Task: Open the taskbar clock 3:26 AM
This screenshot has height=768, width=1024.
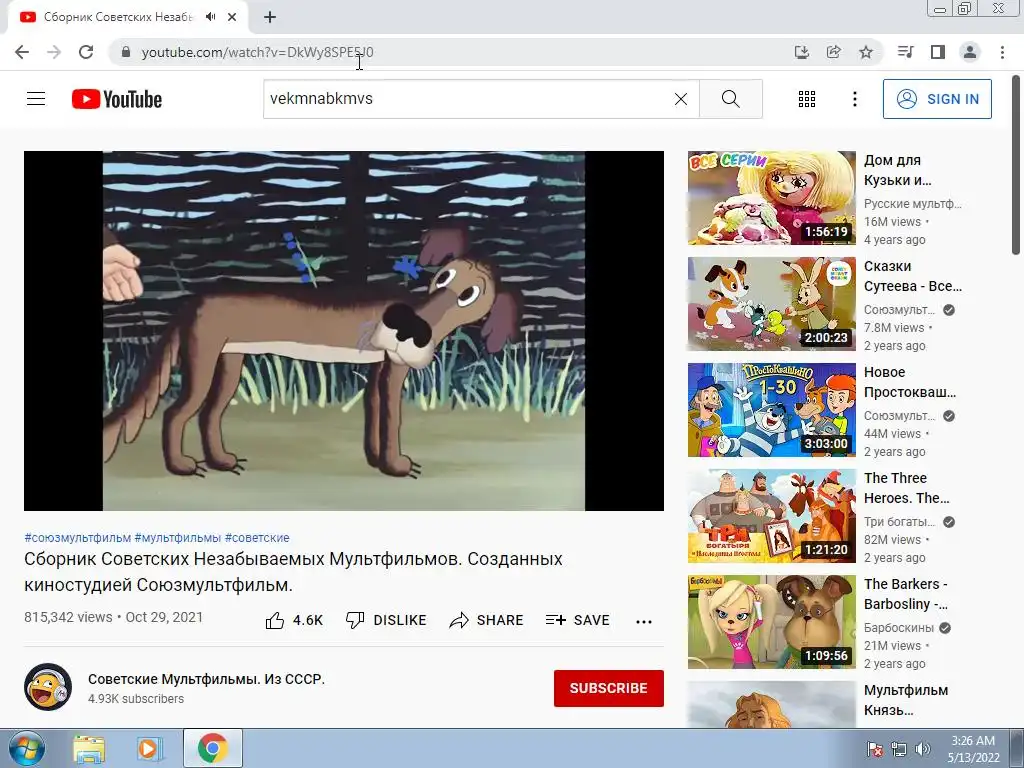Action: click(973, 749)
